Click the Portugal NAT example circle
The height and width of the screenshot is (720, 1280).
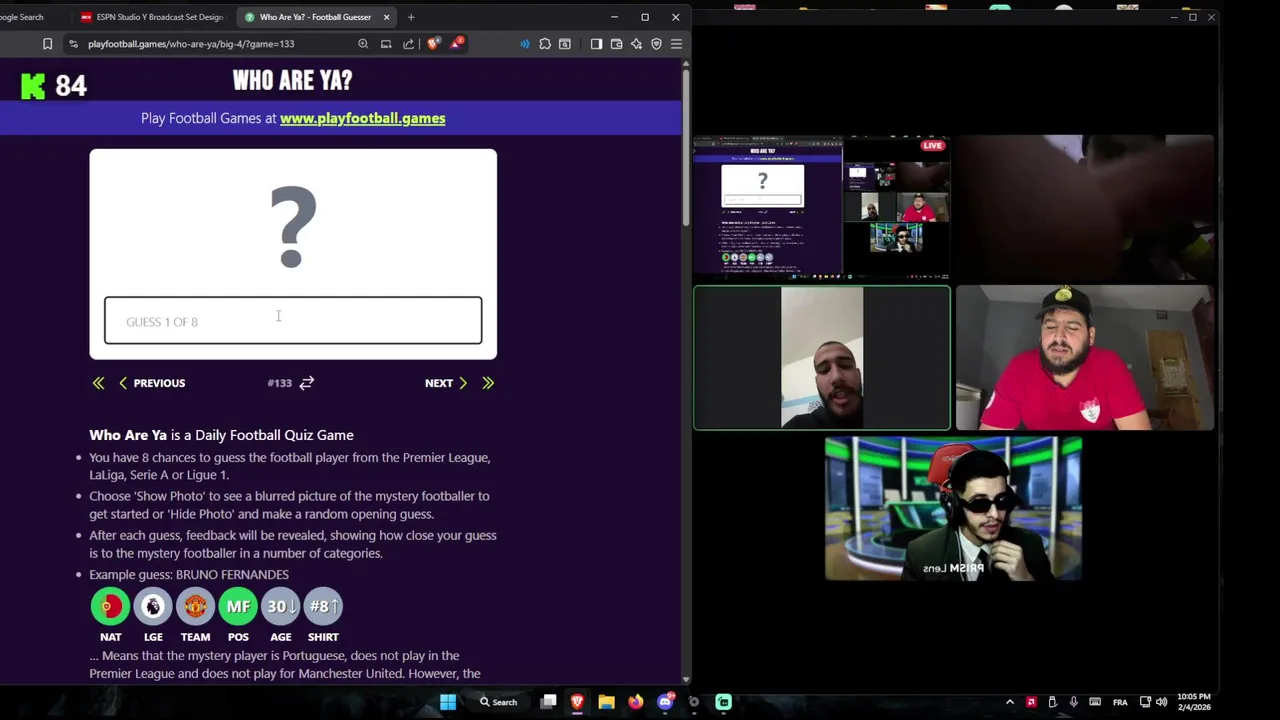tap(110, 606)
